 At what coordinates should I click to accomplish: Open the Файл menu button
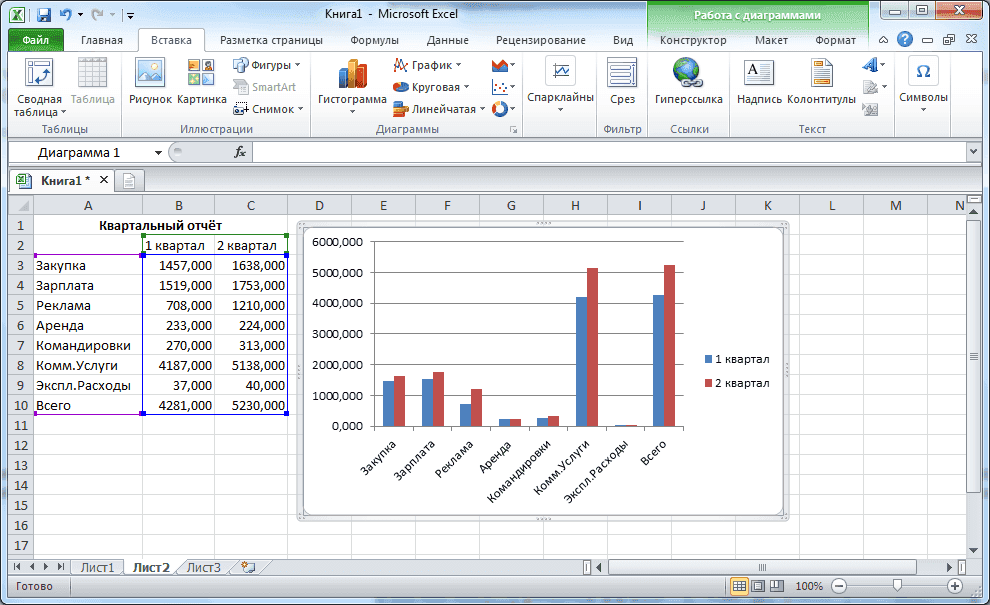coord(35,40)
